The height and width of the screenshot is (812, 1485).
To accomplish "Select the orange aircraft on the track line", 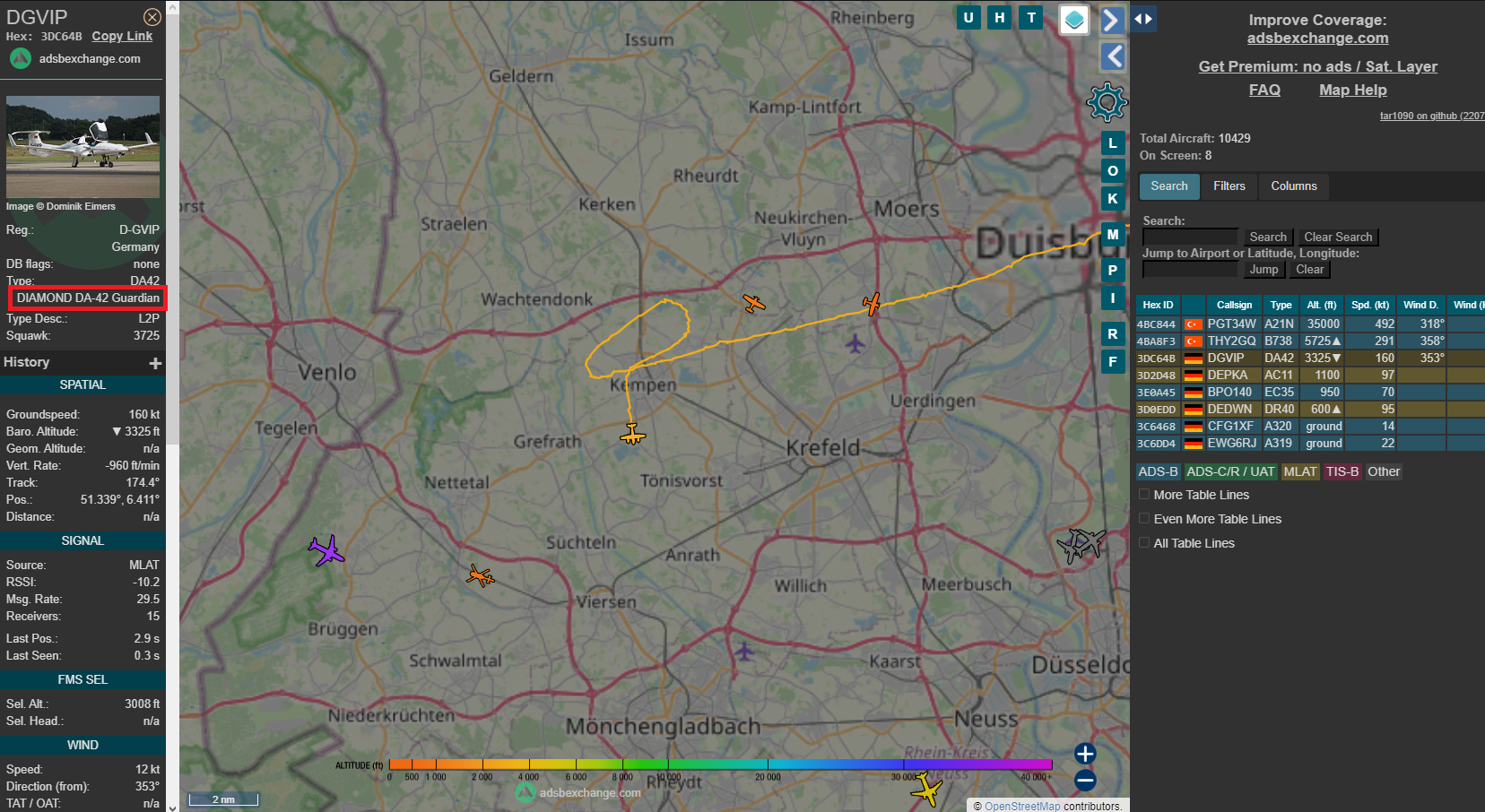I will pyautogui.click(x=872, y=304).
